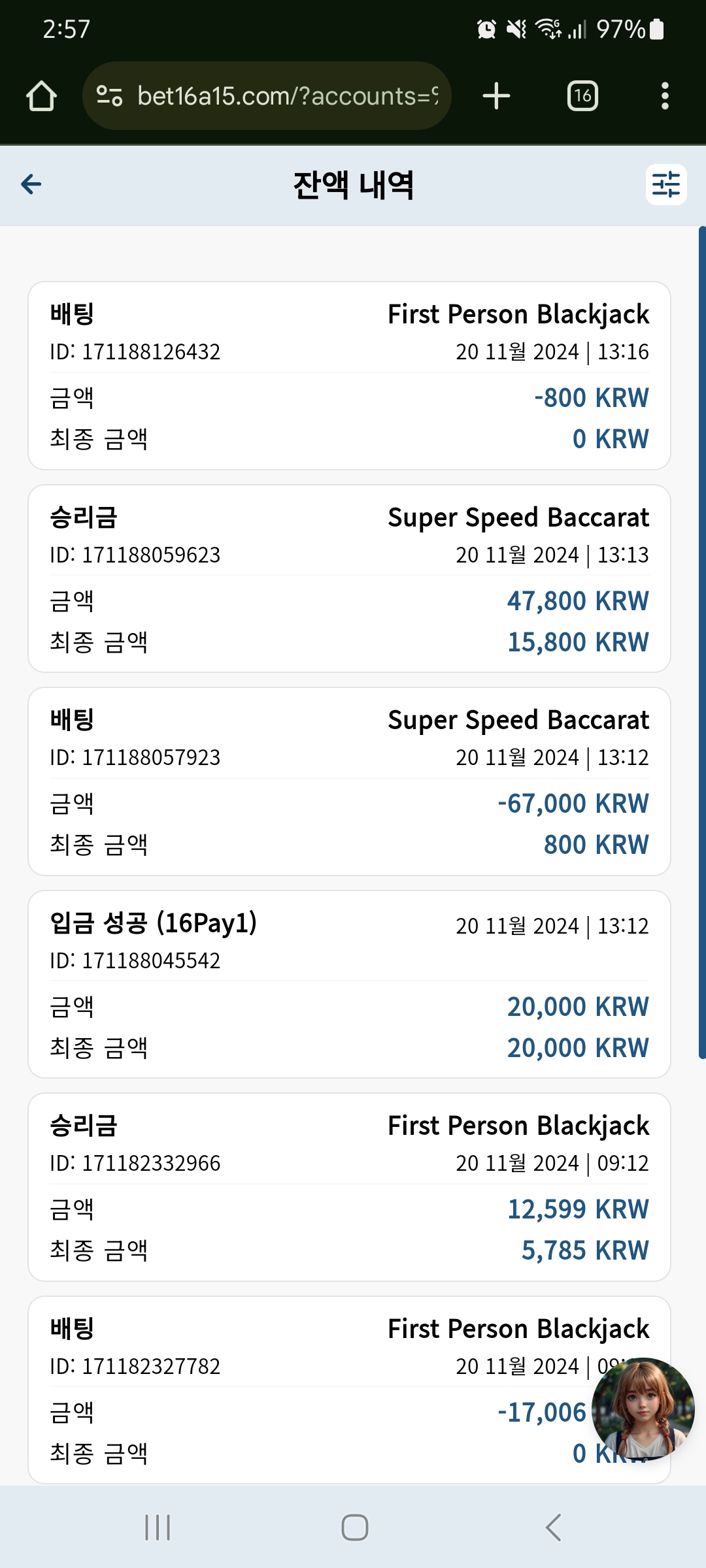This screenshot has width=706, height=1568.
Task: Select bet entry ID 171188126432
Action: click(x=349, y=376)
